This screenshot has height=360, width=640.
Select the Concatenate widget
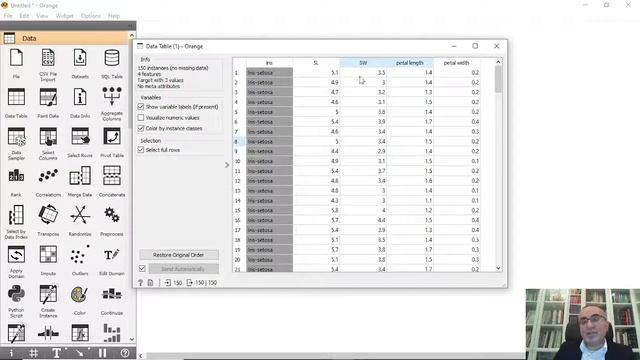112,176
